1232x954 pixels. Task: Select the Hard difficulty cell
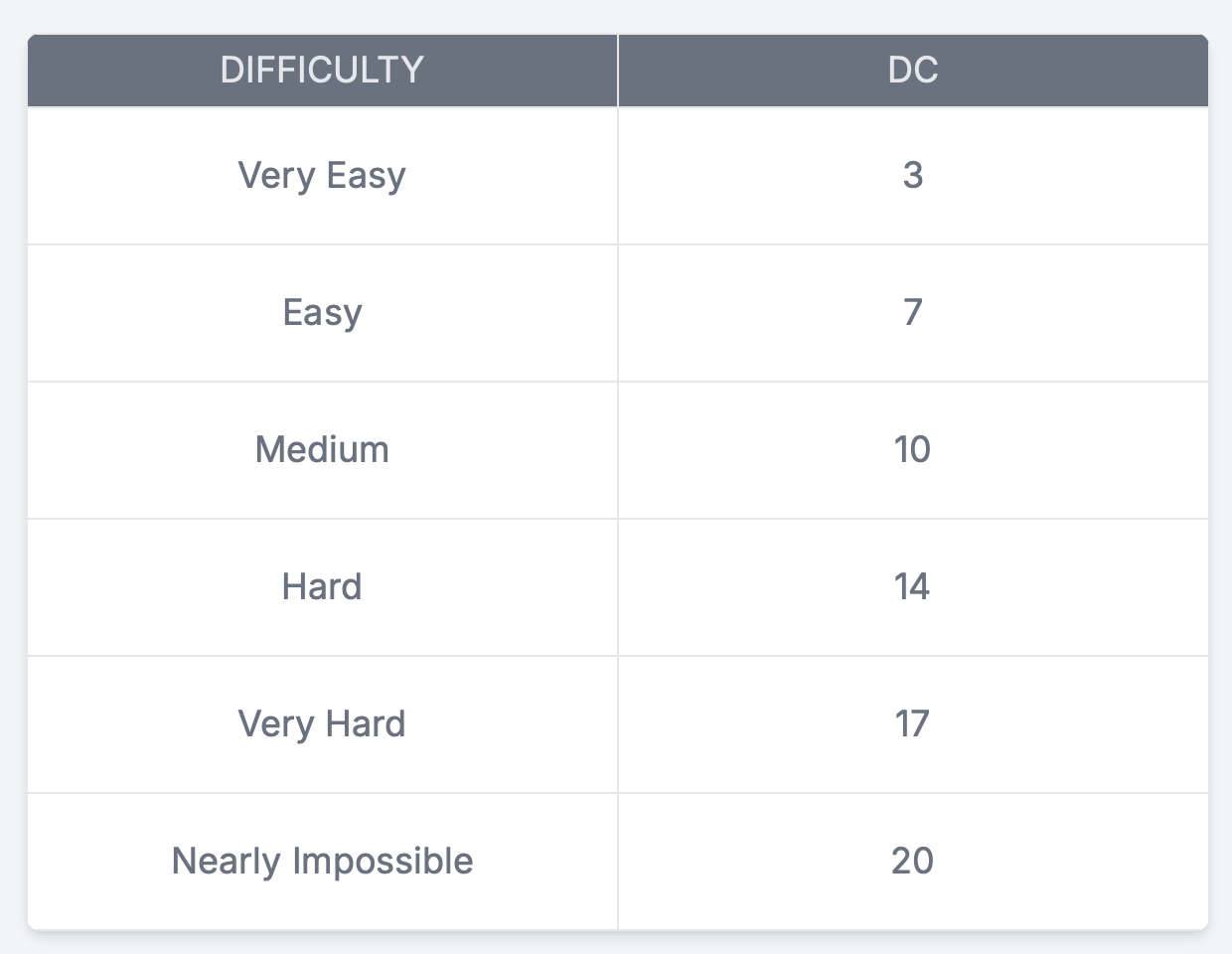coord(322,587)
